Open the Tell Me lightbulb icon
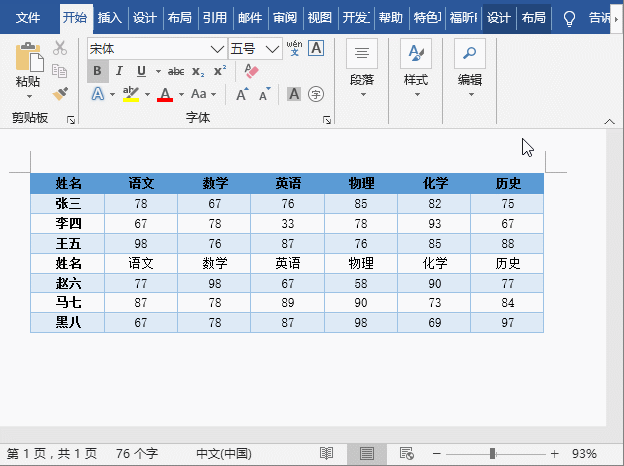Viewport: 624px width, 466px height. click(569, 18)
